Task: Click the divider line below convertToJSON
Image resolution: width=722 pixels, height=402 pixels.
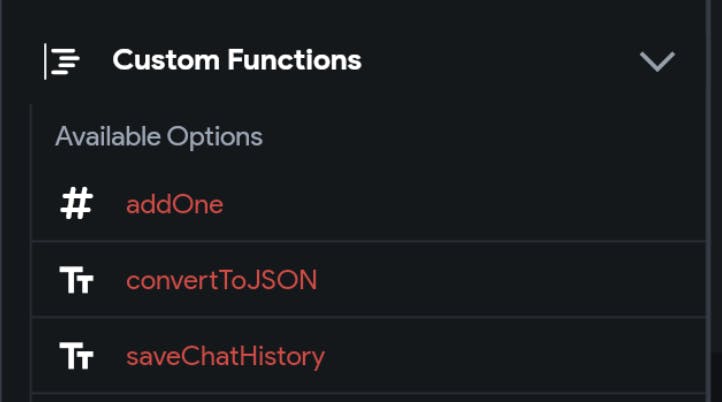Action: click(x=368, y=318)
